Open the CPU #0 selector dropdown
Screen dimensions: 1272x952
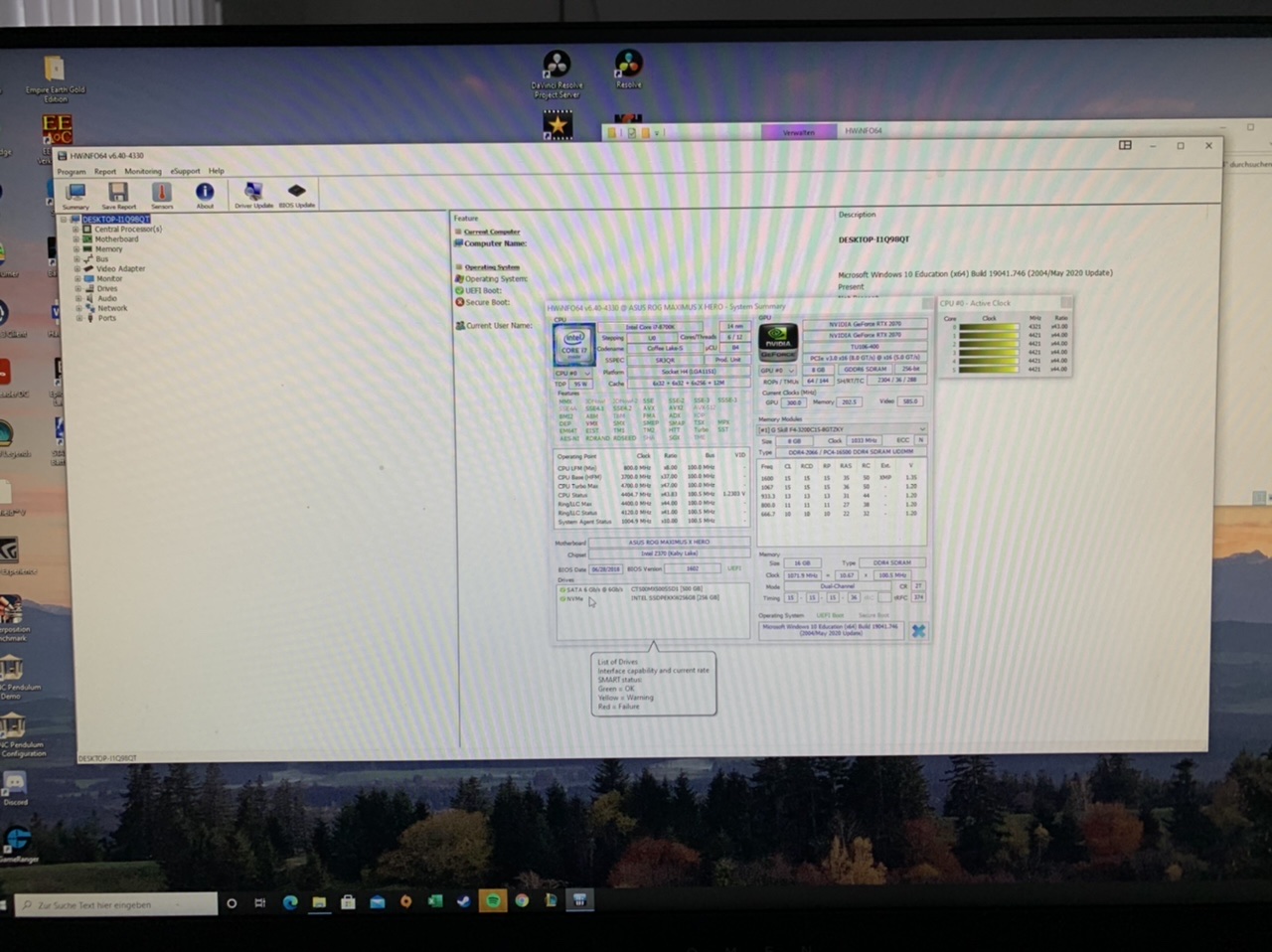[x=573, y=374]
